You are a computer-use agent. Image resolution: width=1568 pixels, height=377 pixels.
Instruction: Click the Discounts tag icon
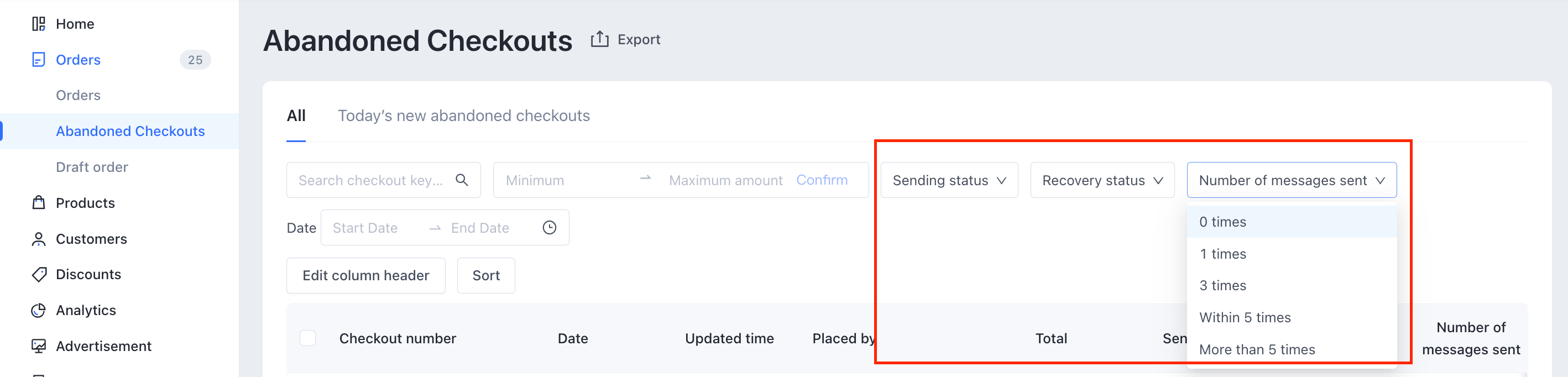pos(38,274)
